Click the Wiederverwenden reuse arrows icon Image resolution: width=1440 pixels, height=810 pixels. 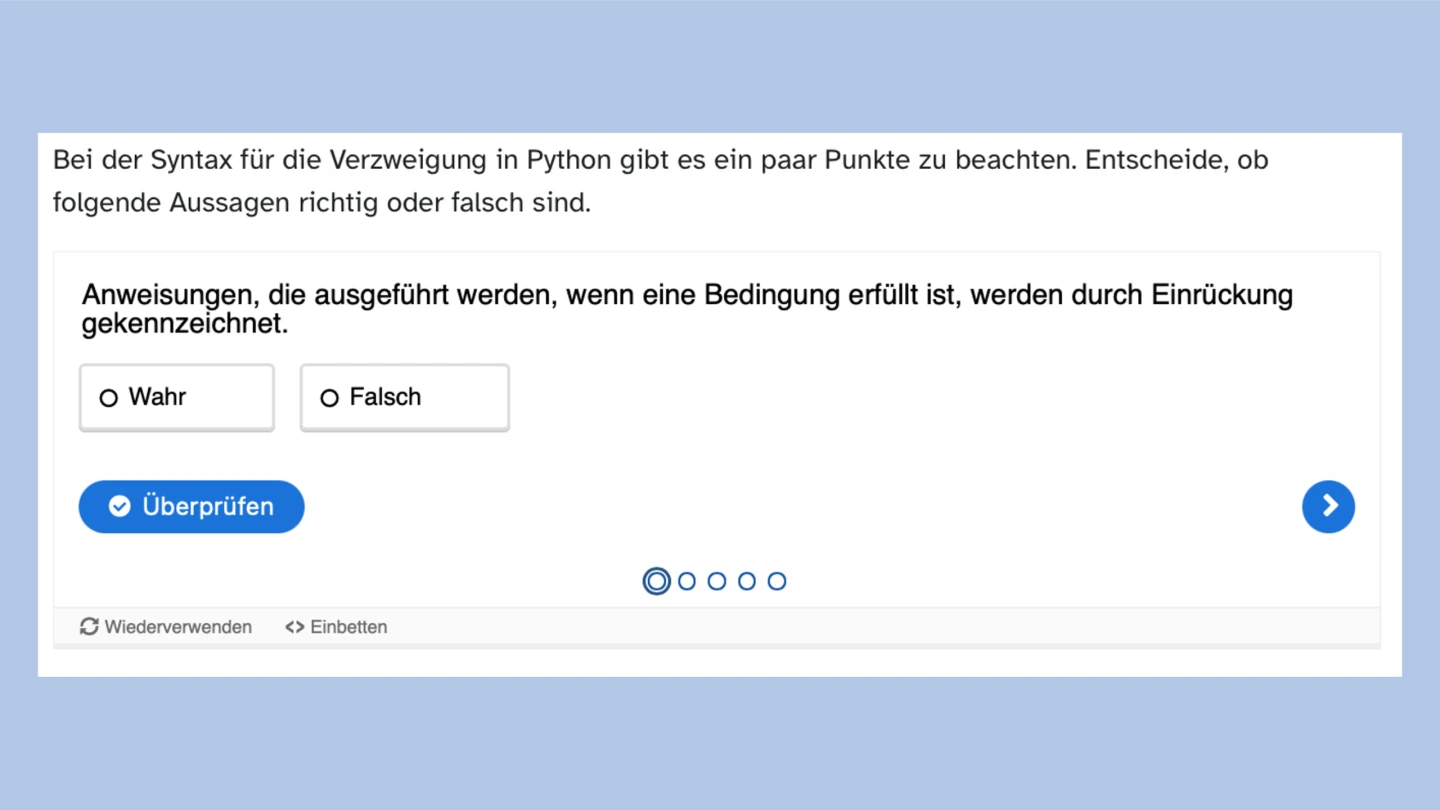[x=89, y=627]
